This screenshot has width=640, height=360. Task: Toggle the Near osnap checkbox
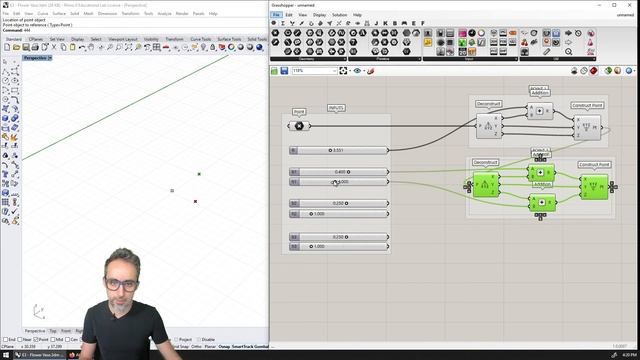[20, 340]
